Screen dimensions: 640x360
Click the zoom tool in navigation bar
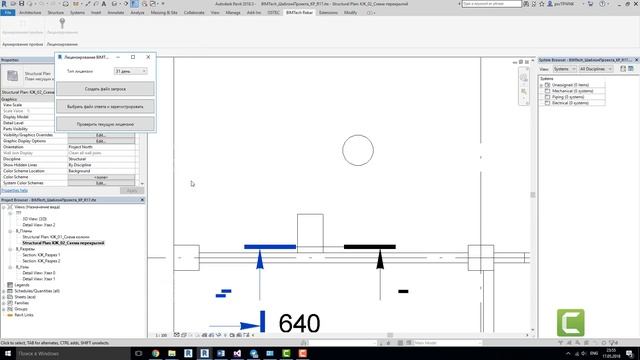tap(524, 91)
